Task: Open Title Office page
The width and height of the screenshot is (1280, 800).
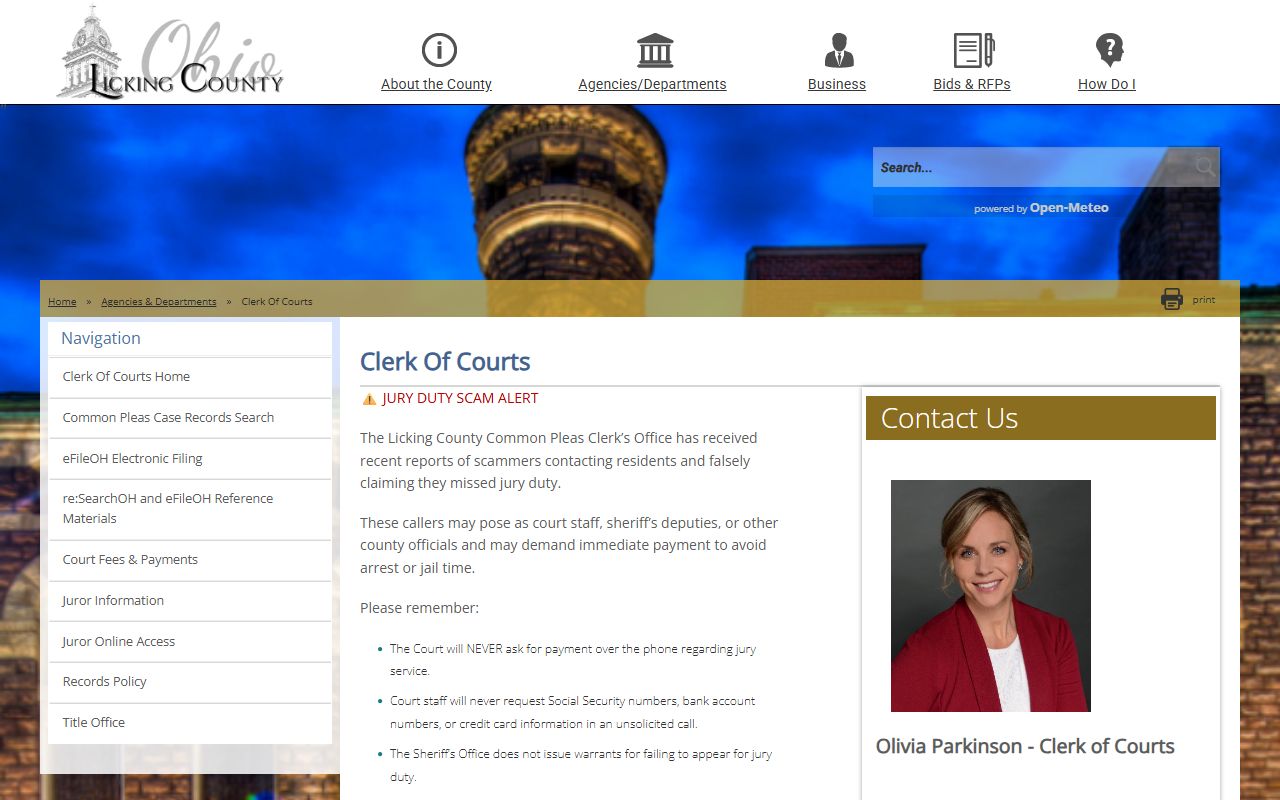Action: [190, 723]
